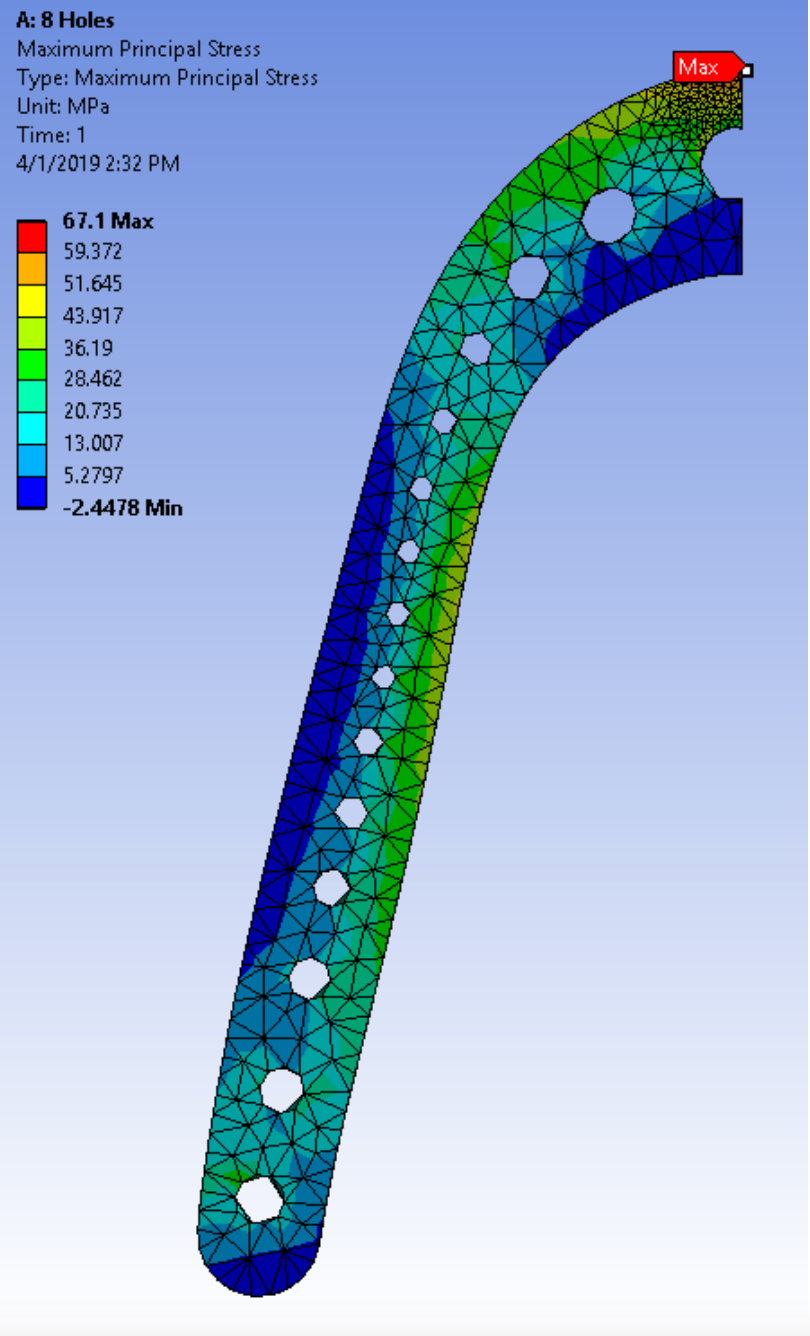Click the Type: Maximum Principal Stress line
This screenshot has height=1336, width=810.
click(x=167, y=78)
